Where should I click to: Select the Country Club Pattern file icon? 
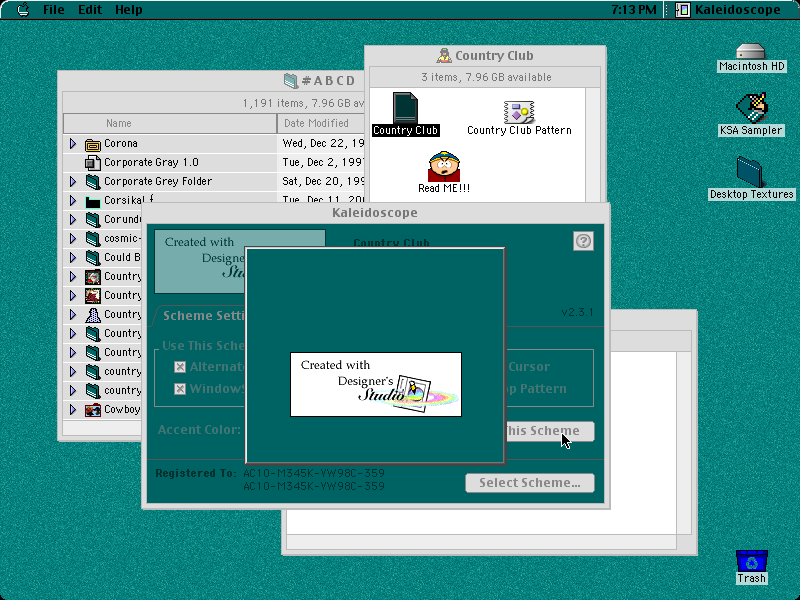pos(519,112)
